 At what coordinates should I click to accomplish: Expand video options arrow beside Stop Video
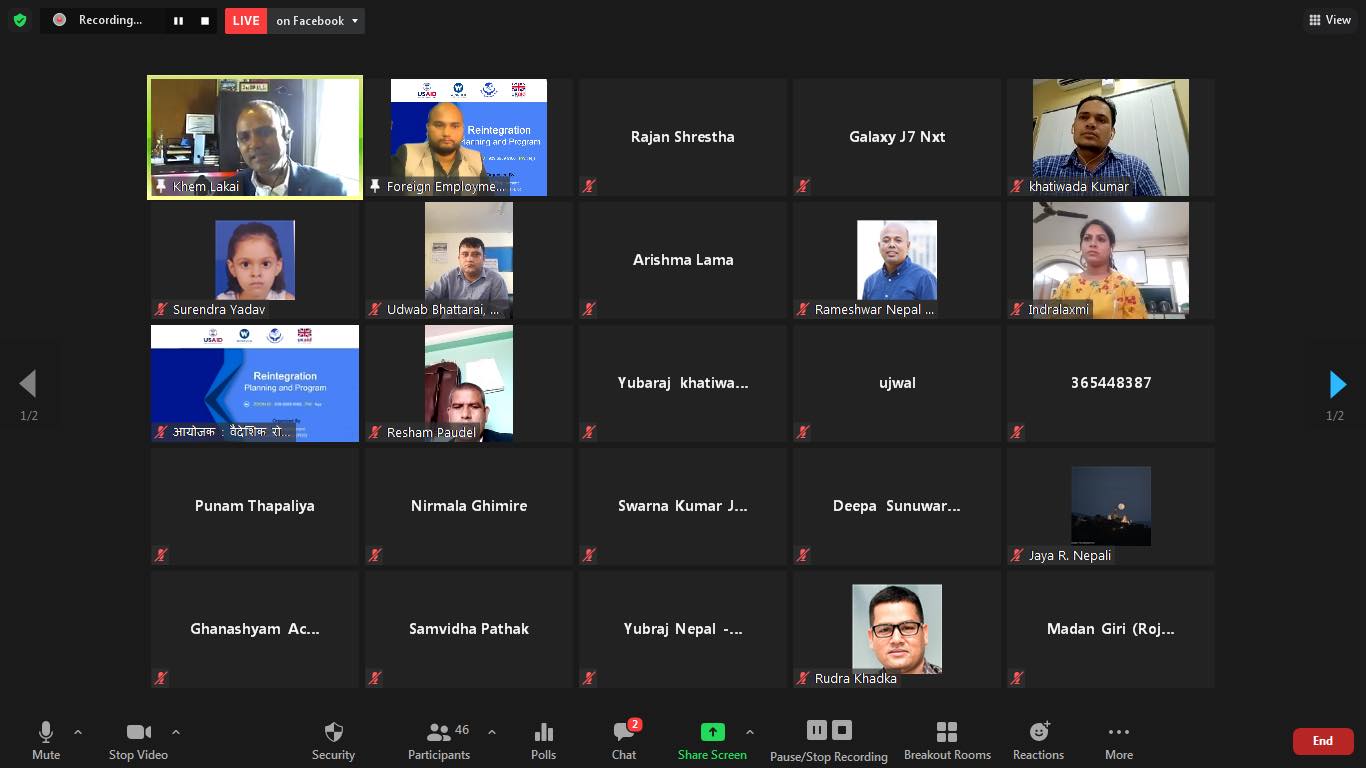(x=176, y=732)
